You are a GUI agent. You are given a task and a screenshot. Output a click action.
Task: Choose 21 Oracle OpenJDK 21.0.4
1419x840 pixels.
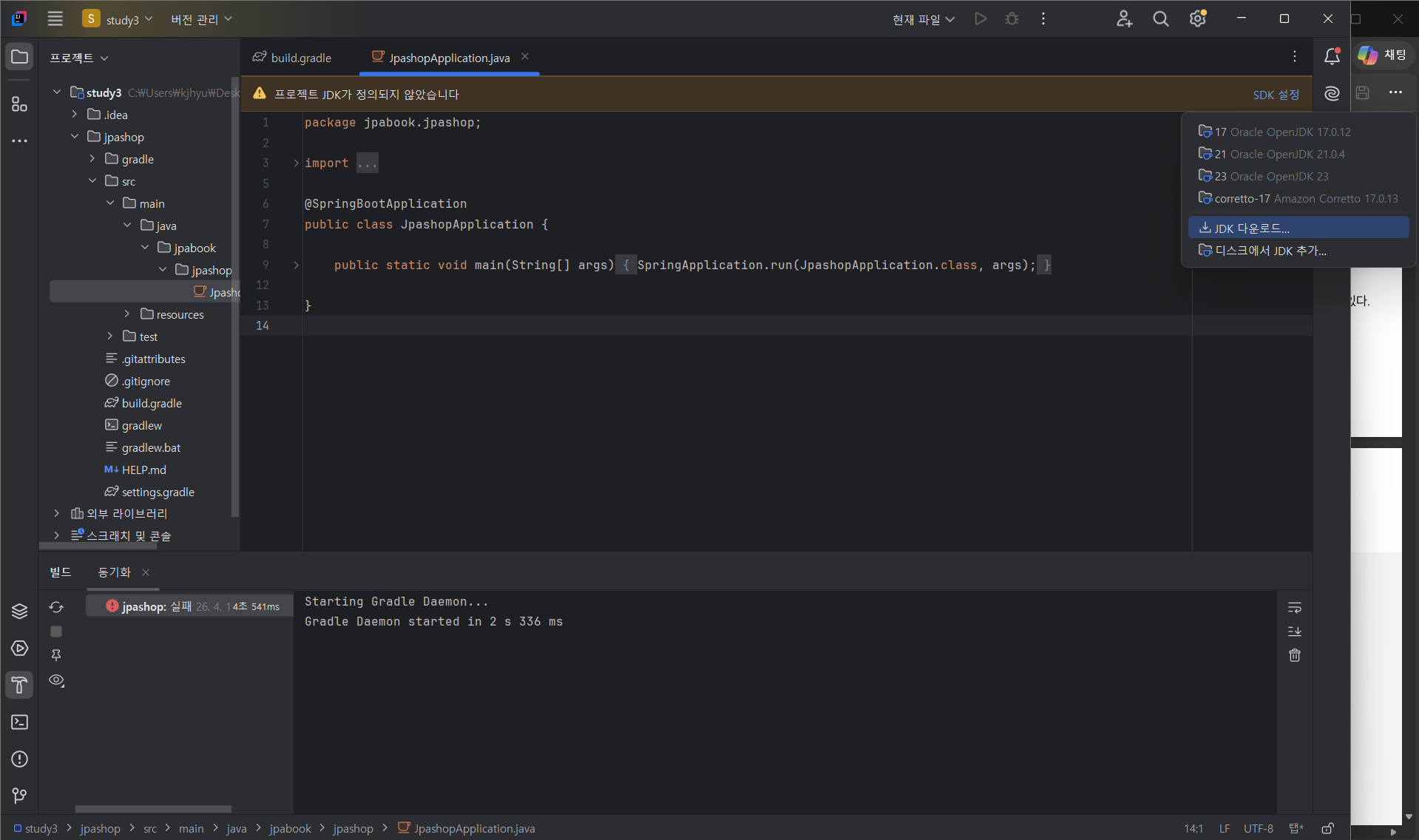click(x=1279, y=154)
